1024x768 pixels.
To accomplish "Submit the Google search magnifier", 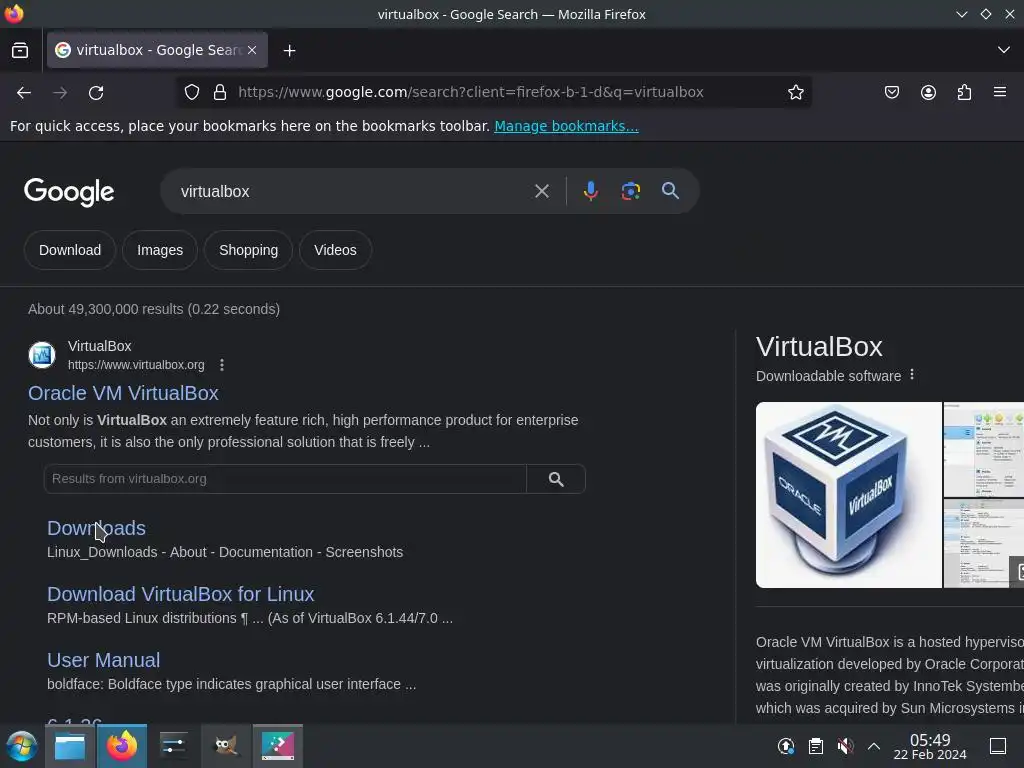I will [x=670, y=191].
